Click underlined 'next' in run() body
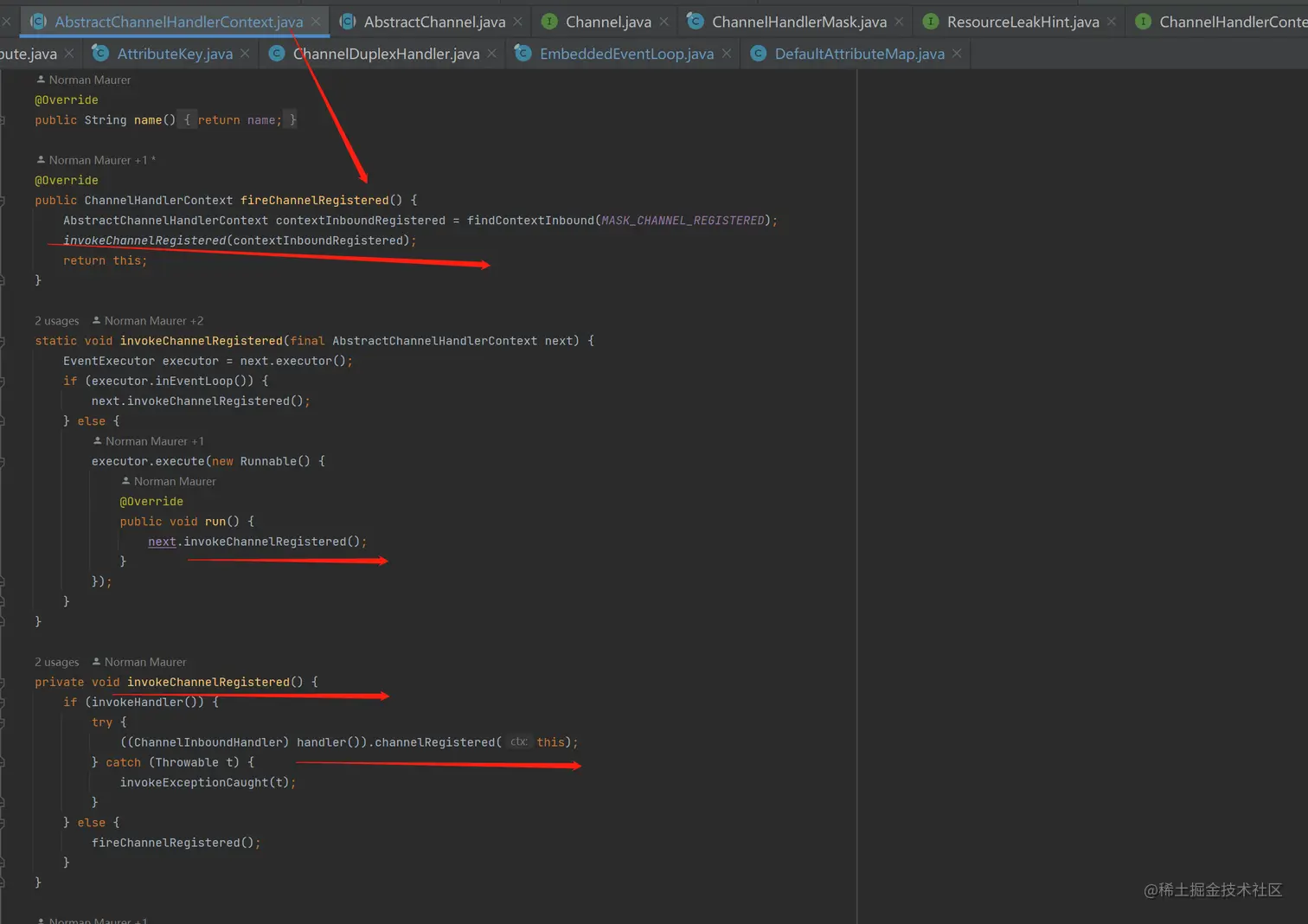 tap(162, 542)
